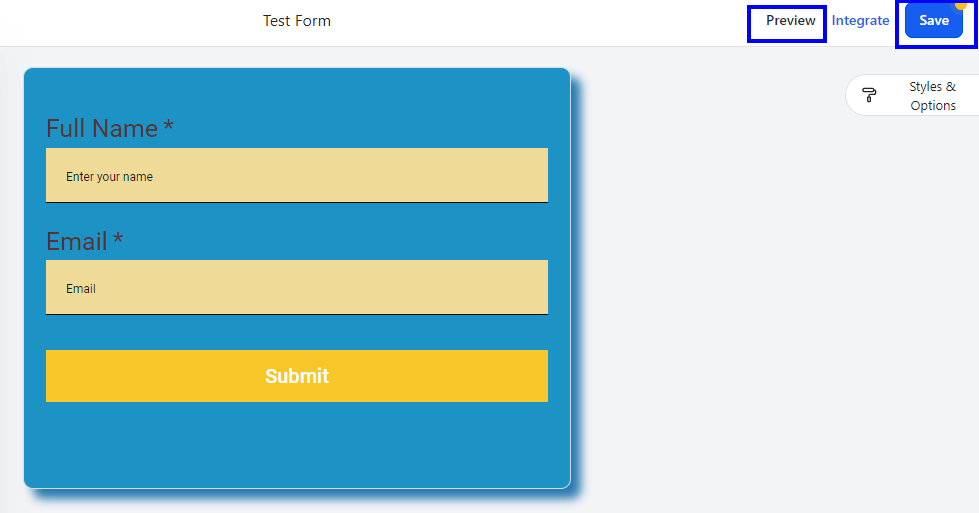Open the form Preview
979x513 pixels.
790,21
